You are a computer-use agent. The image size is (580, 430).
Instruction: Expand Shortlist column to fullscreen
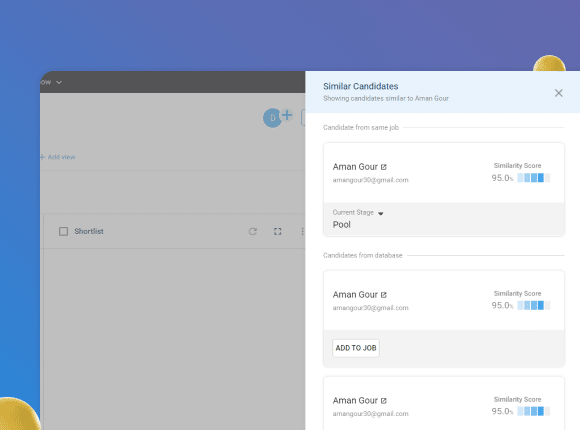point(277,232)
